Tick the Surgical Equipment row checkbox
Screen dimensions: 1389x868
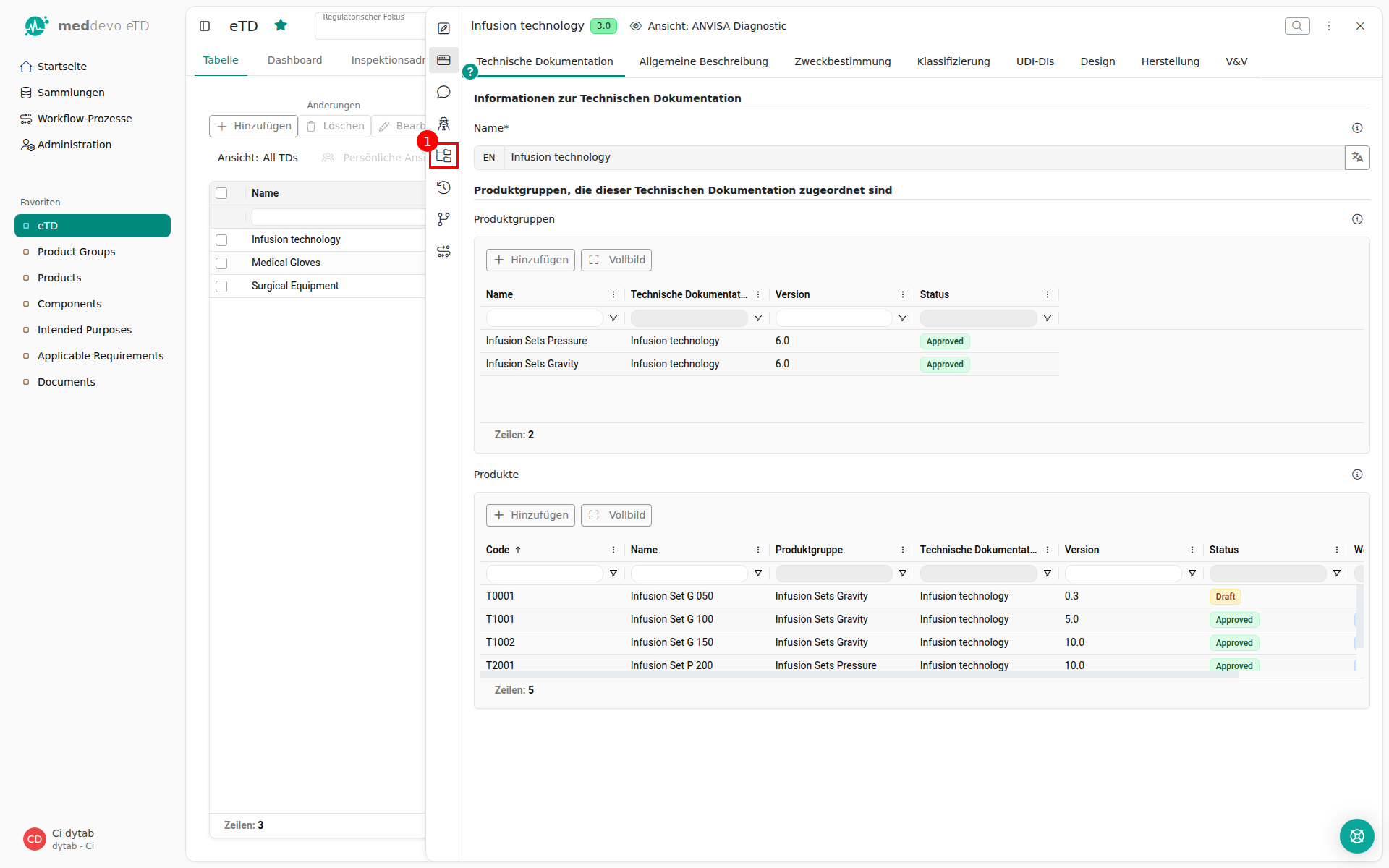coord(221,286)
